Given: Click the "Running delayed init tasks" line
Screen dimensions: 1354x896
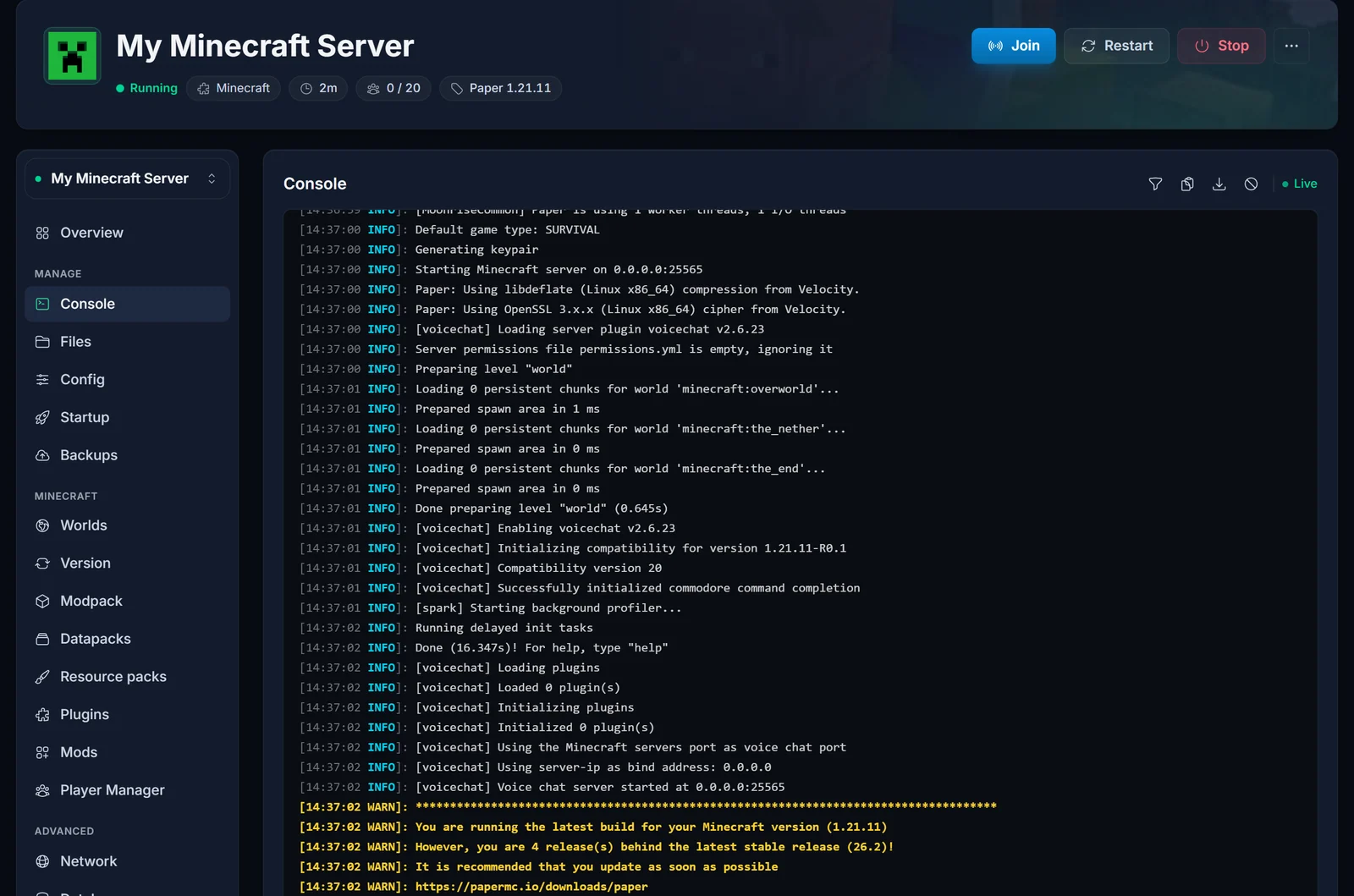Looking at the screenshot, I should (446, 628).
